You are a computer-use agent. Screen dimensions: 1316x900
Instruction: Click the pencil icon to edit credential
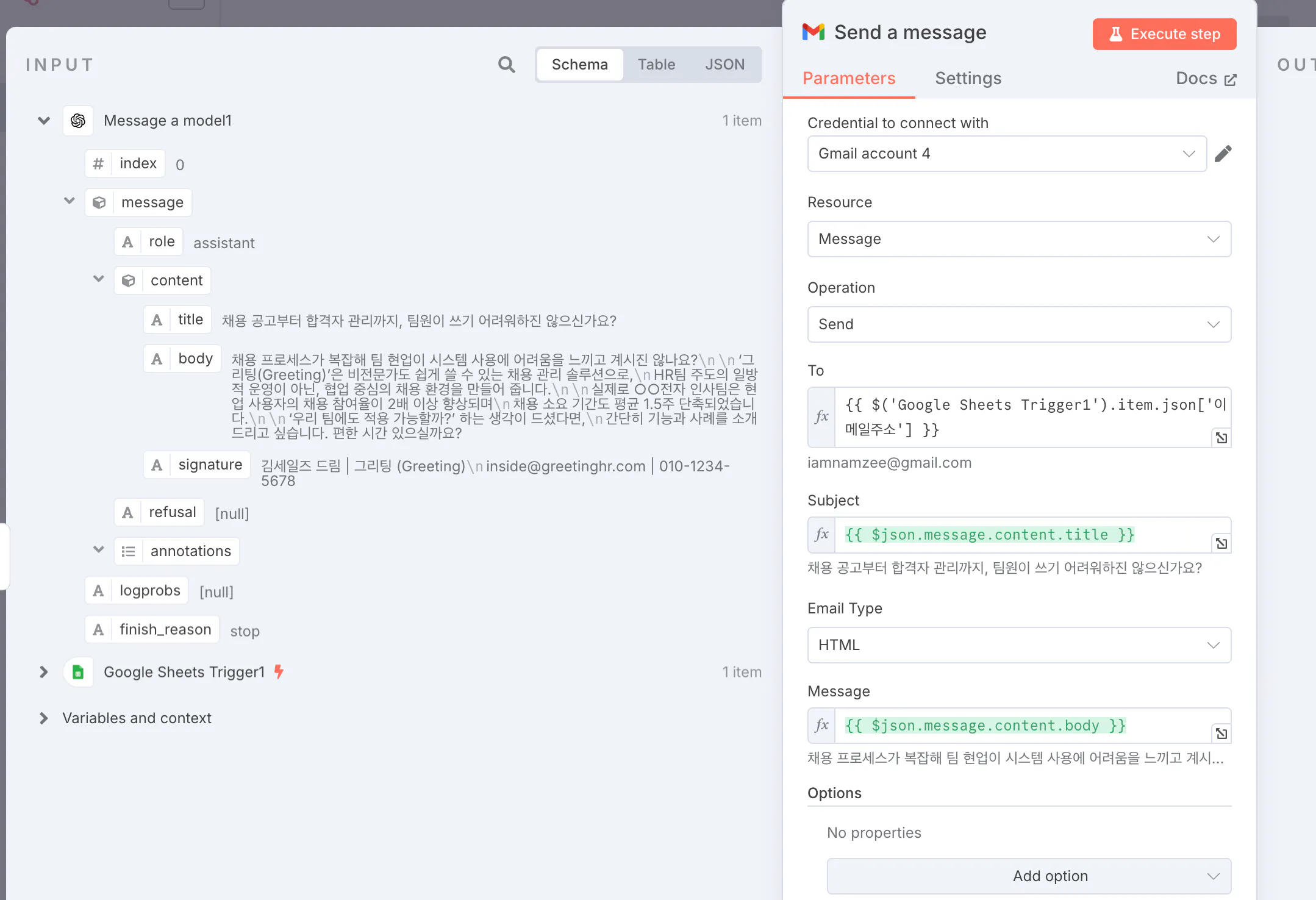point(1223,154)
